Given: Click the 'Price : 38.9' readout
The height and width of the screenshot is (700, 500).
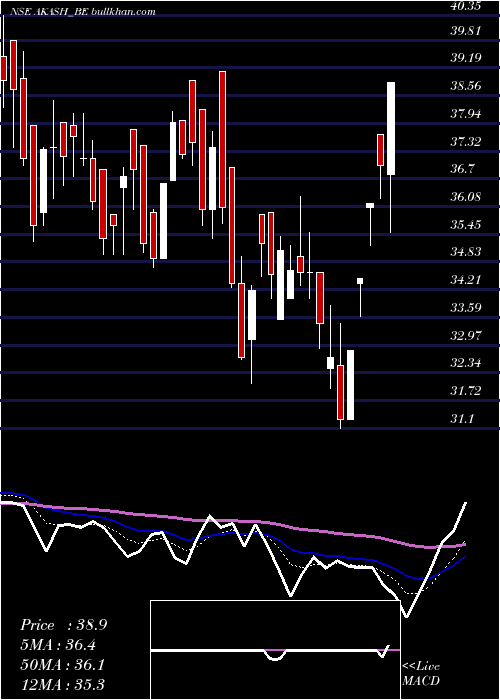Looking at the screenshot, I should click(x=63, y=625).
